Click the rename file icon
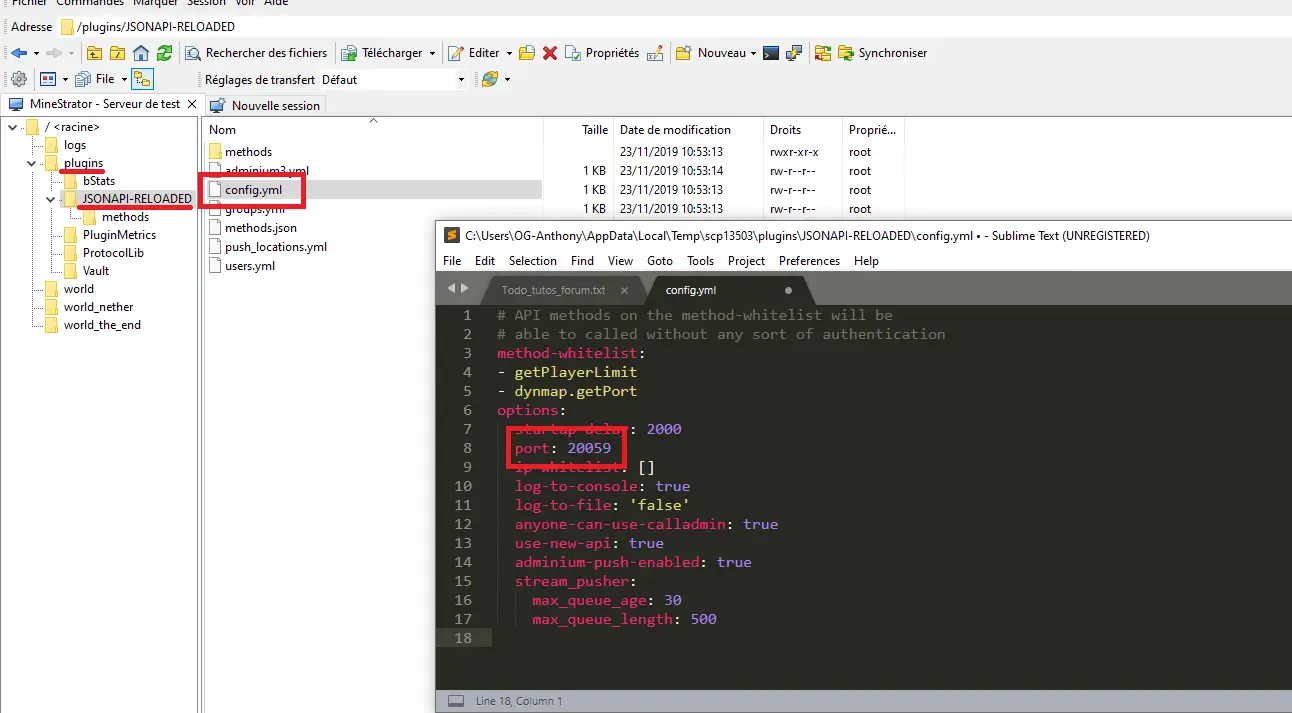This screenshot has width=1292, height=713. (655, 53)
